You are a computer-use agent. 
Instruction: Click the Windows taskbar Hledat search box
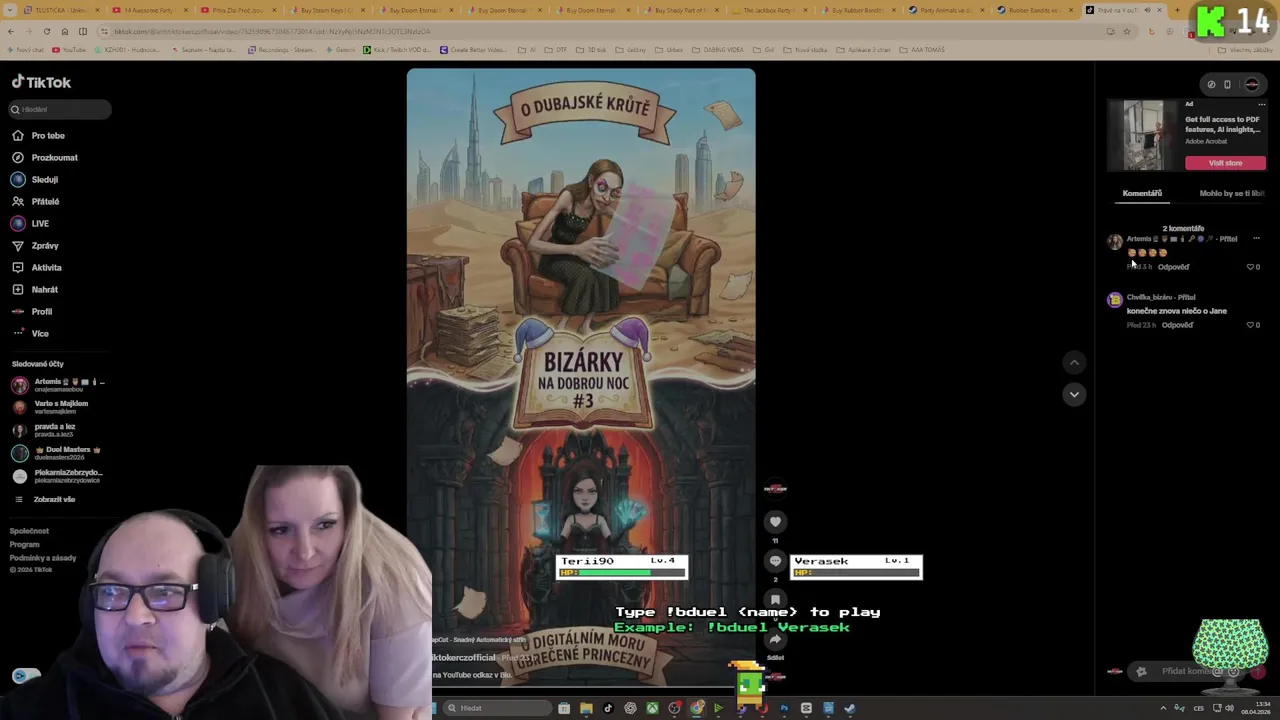[x=497, y=708]
